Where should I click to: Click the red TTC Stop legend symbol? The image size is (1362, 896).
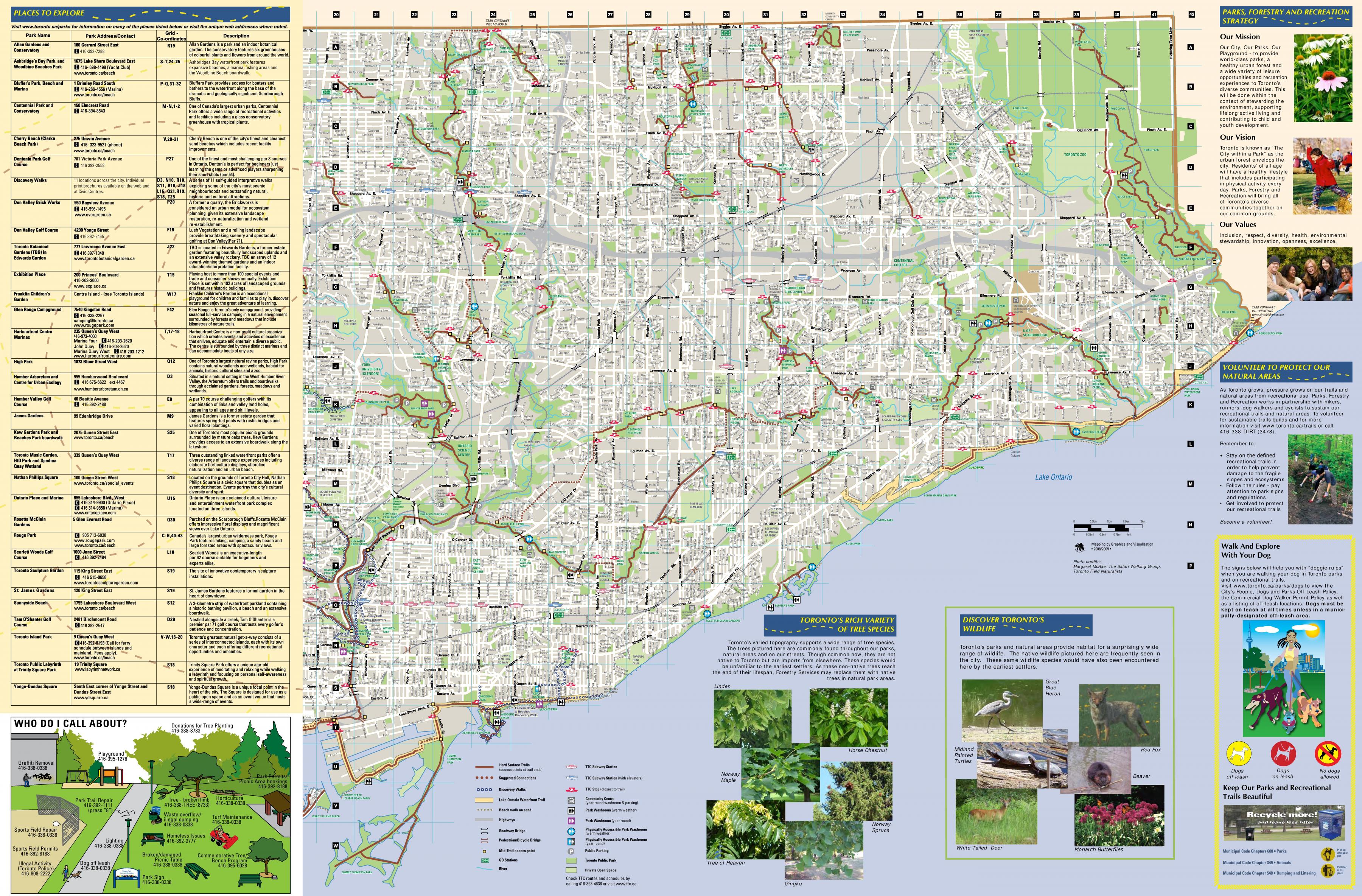(572, 789)
